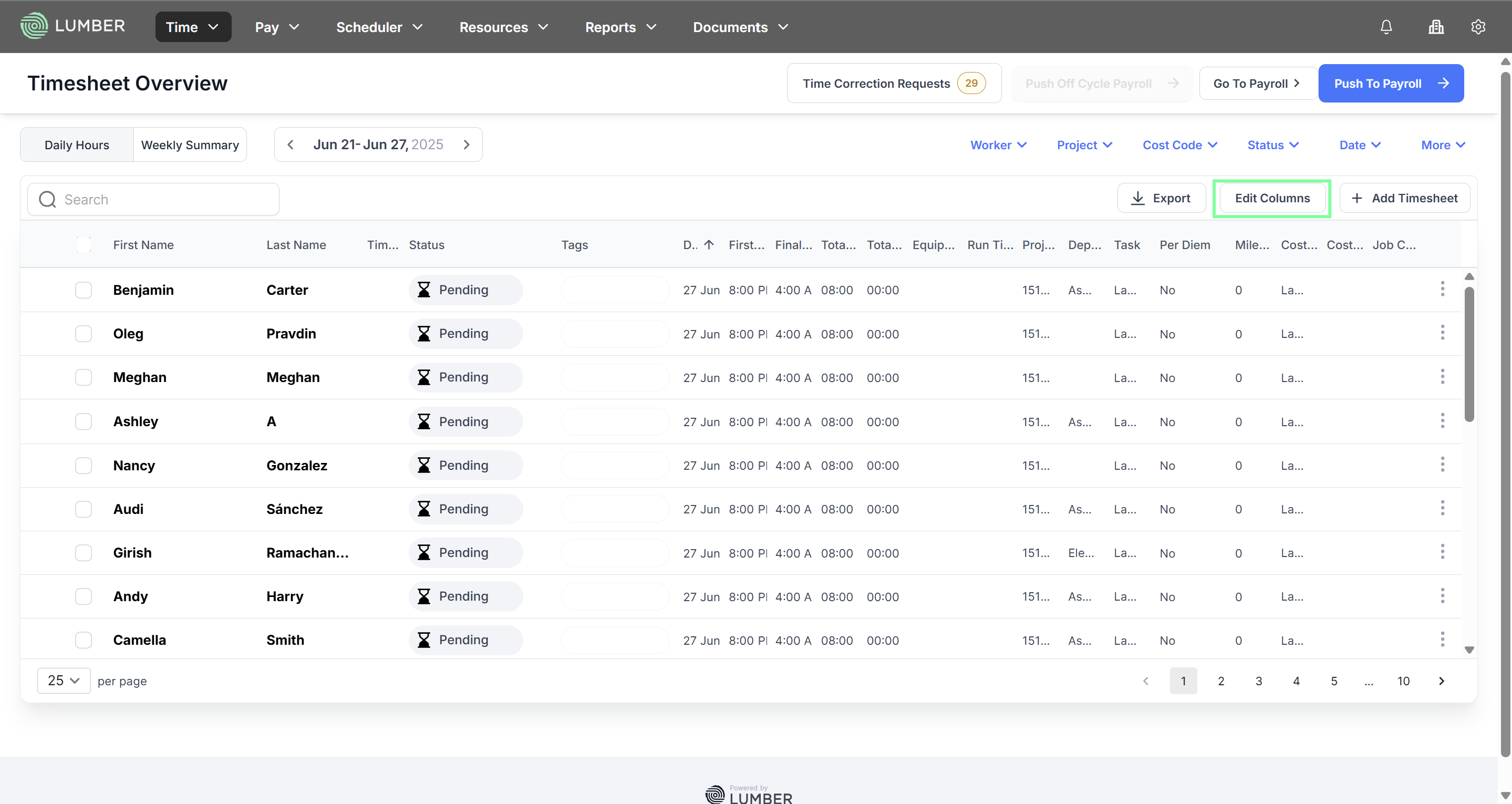Check the box for Audi Sánchez
Screen dimensions: 1512x804
84,509
